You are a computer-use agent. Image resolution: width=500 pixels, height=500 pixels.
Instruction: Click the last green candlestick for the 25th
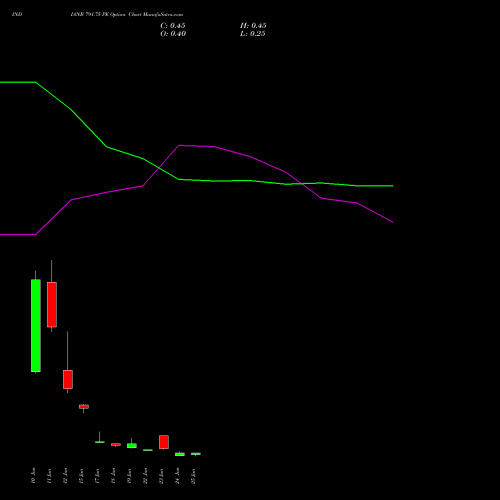coord(196,454)
